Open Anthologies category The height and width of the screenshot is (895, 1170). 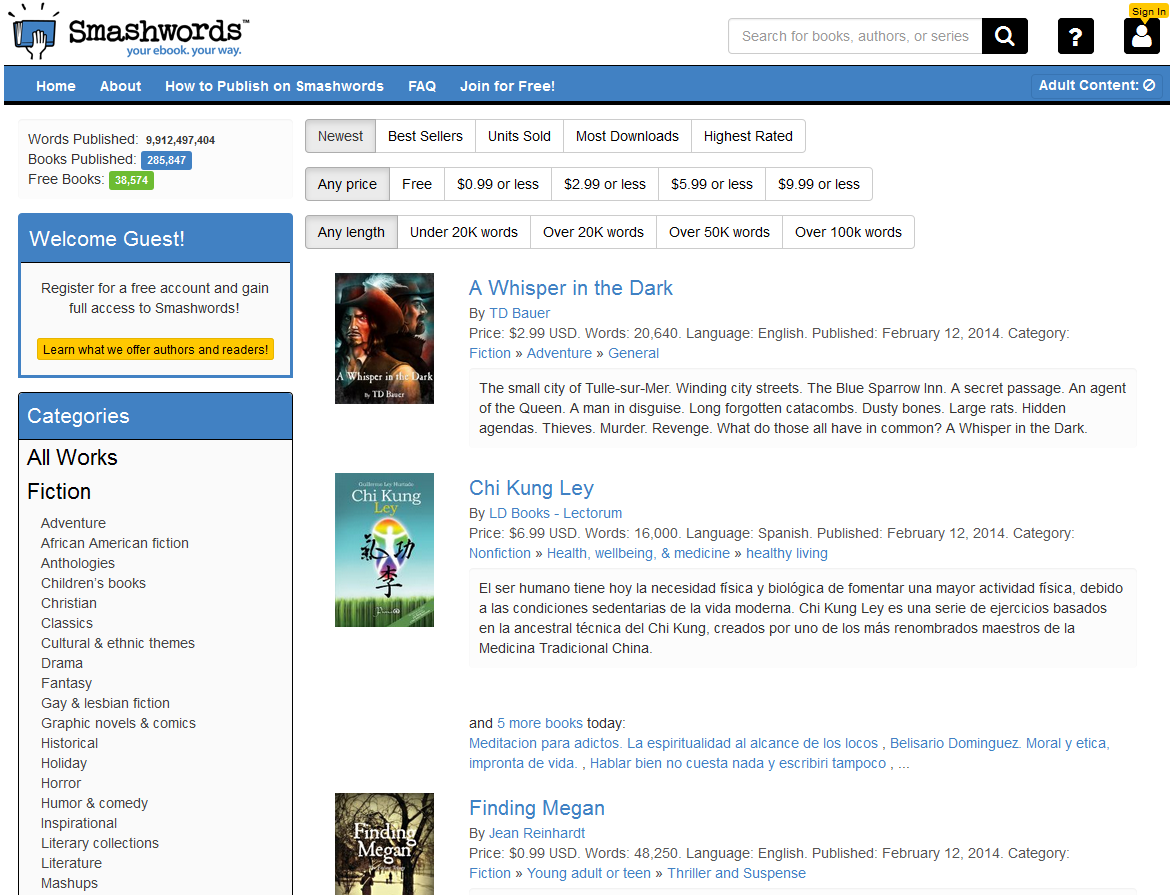[x=78, y=564]
